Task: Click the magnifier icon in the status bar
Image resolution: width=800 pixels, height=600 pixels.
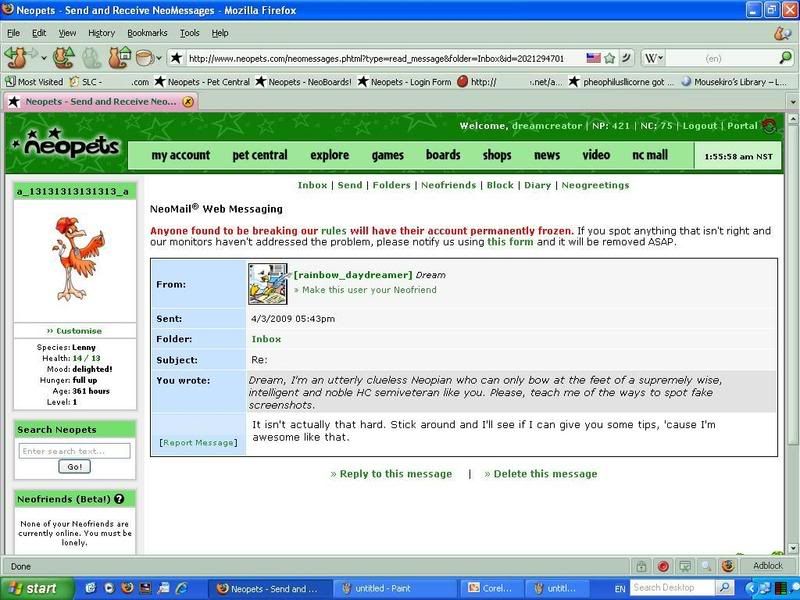Action: pos(706,566)
